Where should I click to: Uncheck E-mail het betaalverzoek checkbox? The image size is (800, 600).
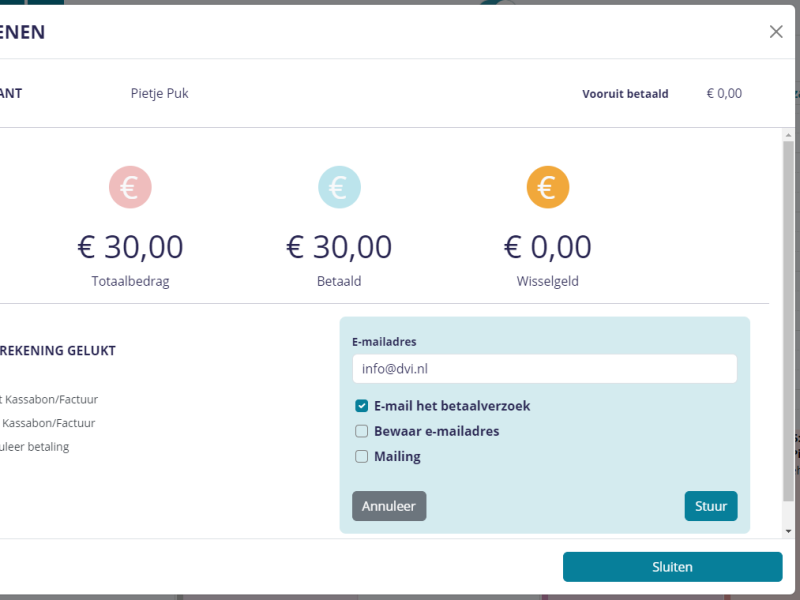tap(361, 406)
